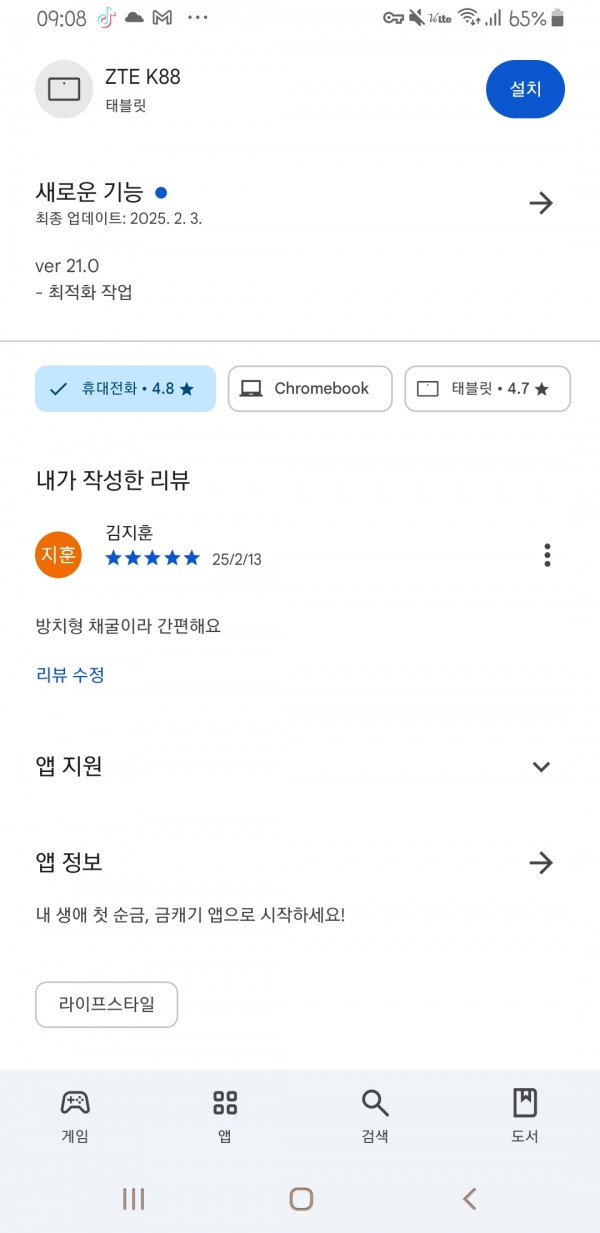Screen dimensions: 600x1233
Task: Open the Android recent apps button
Action: [133, 1199]
